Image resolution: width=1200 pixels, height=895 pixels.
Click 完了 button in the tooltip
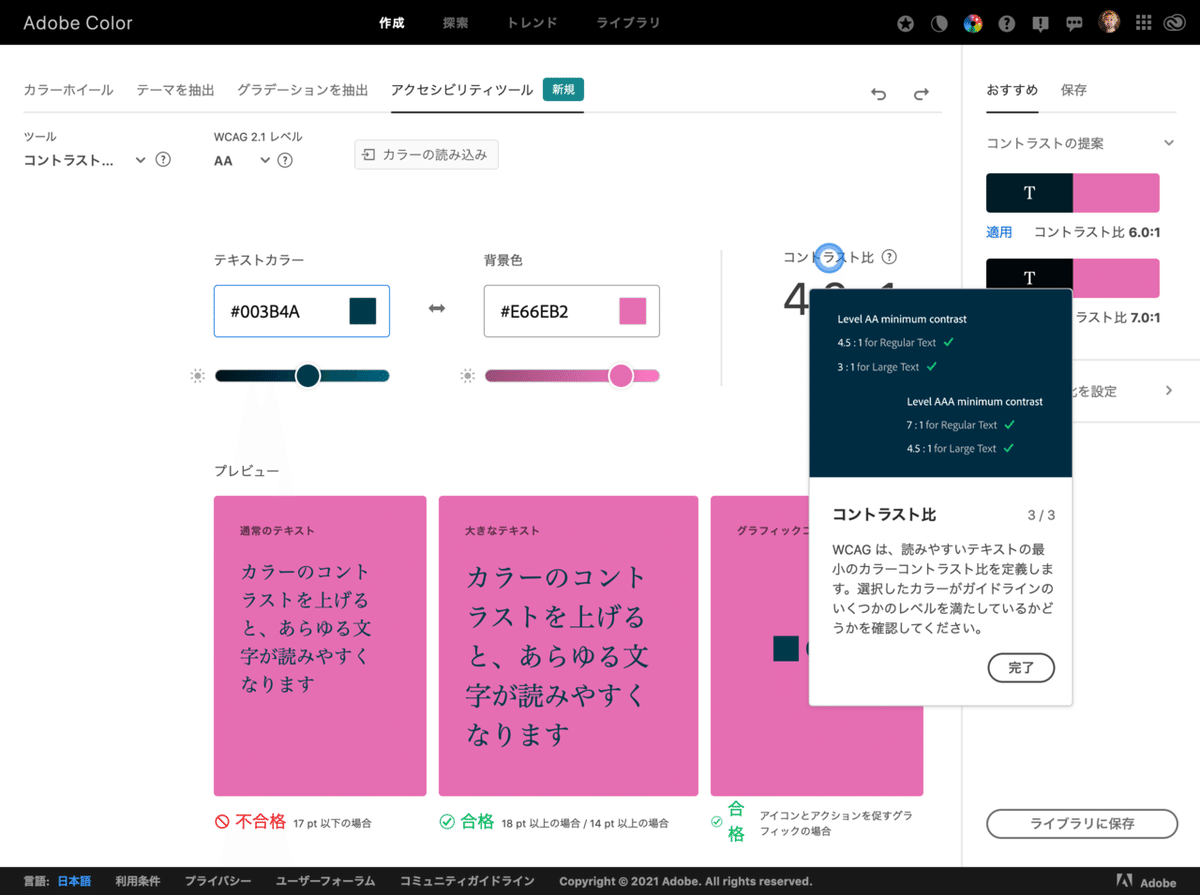pos(1021,667)
